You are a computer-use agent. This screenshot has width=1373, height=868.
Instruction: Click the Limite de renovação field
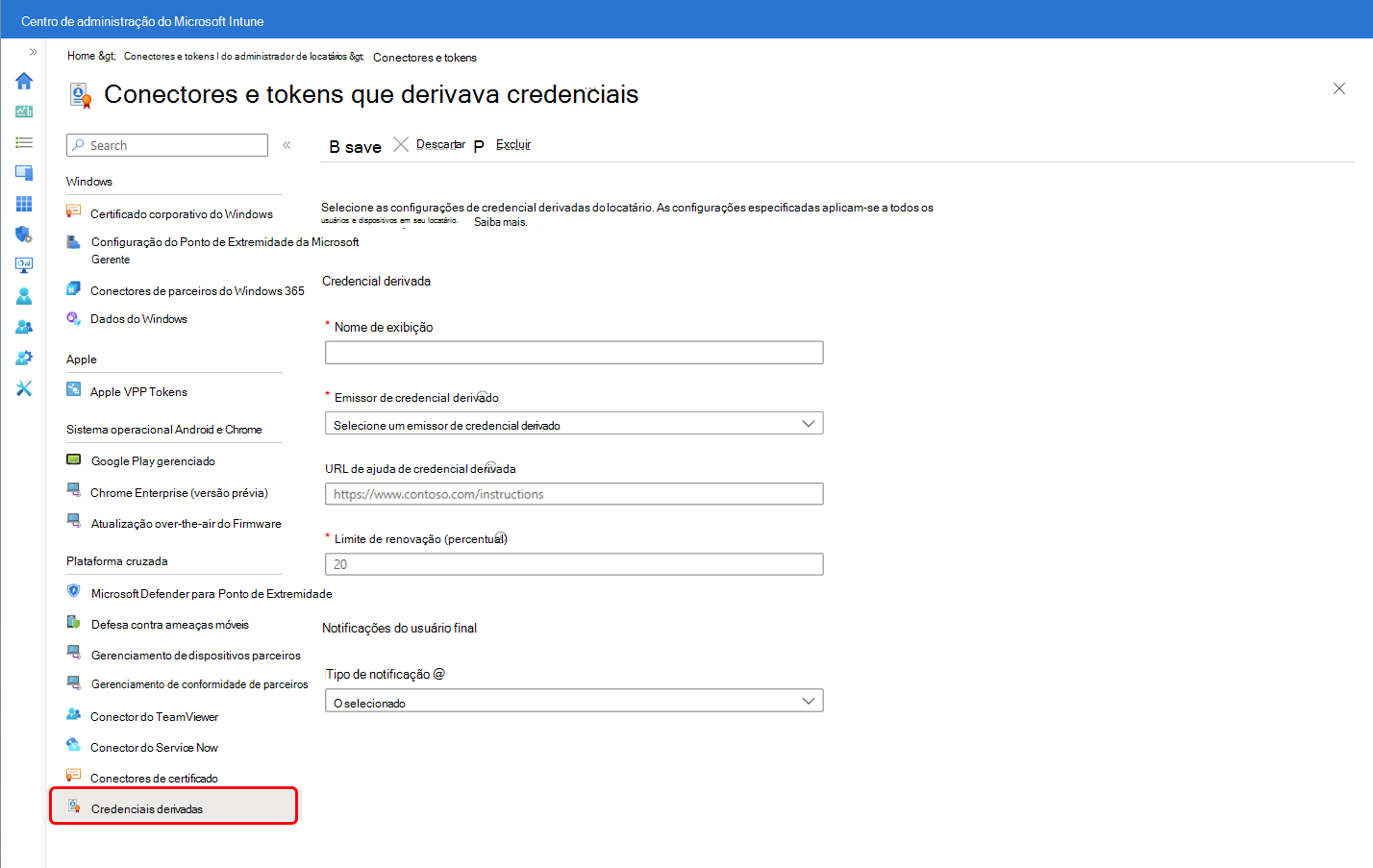574,564
